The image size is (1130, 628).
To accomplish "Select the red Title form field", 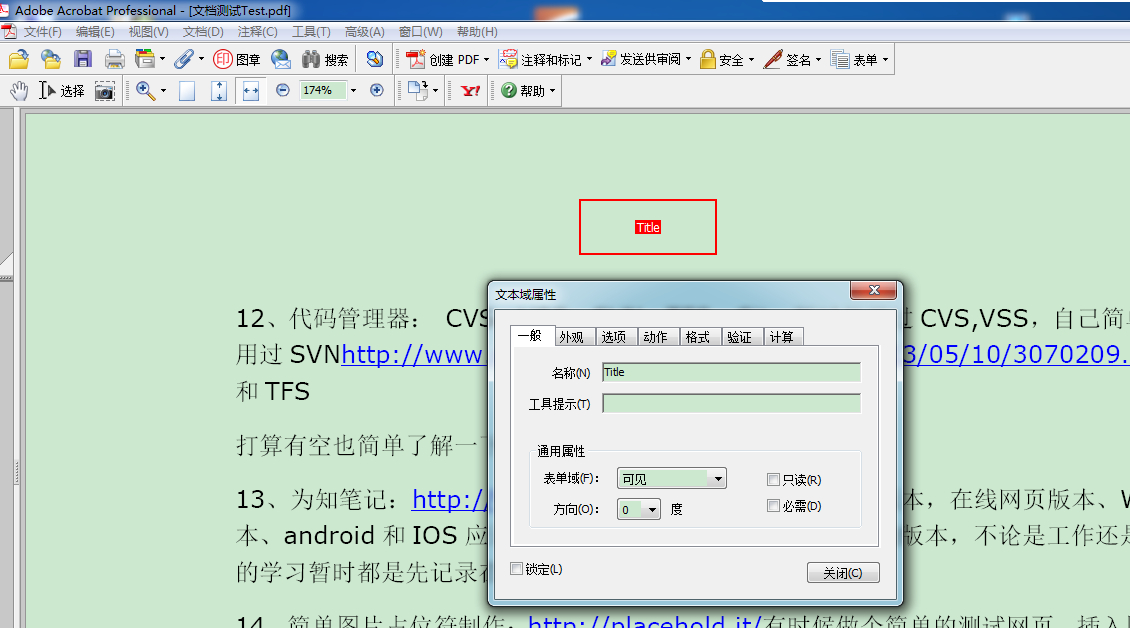I will click(648, 227).
